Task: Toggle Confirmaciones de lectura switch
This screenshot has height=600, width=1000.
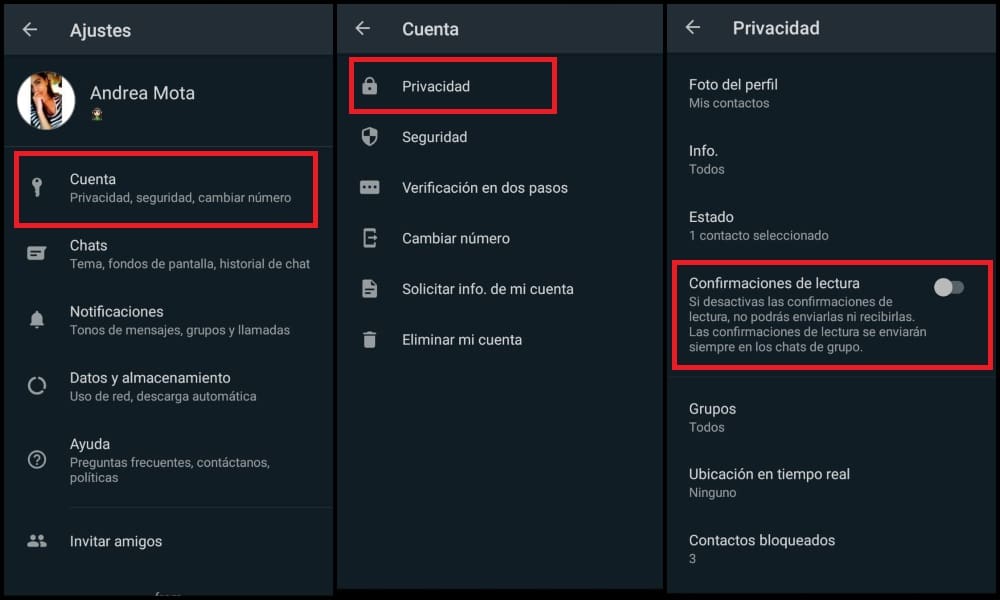Action: (947, 287)
